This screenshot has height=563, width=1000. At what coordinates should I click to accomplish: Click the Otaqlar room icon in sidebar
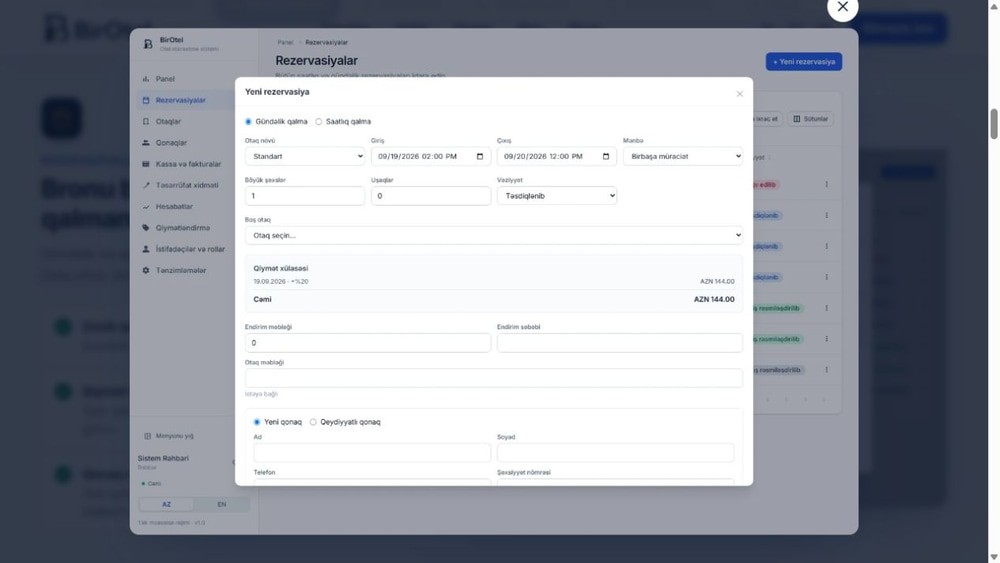[146, 121]
